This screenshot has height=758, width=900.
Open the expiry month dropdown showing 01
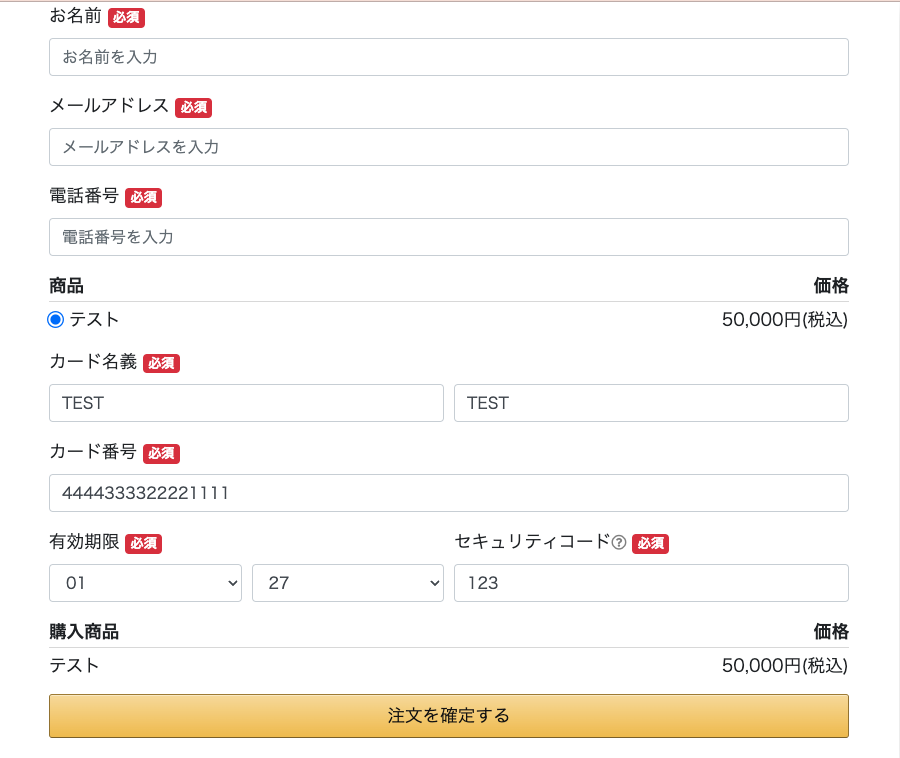pos(145,583)
